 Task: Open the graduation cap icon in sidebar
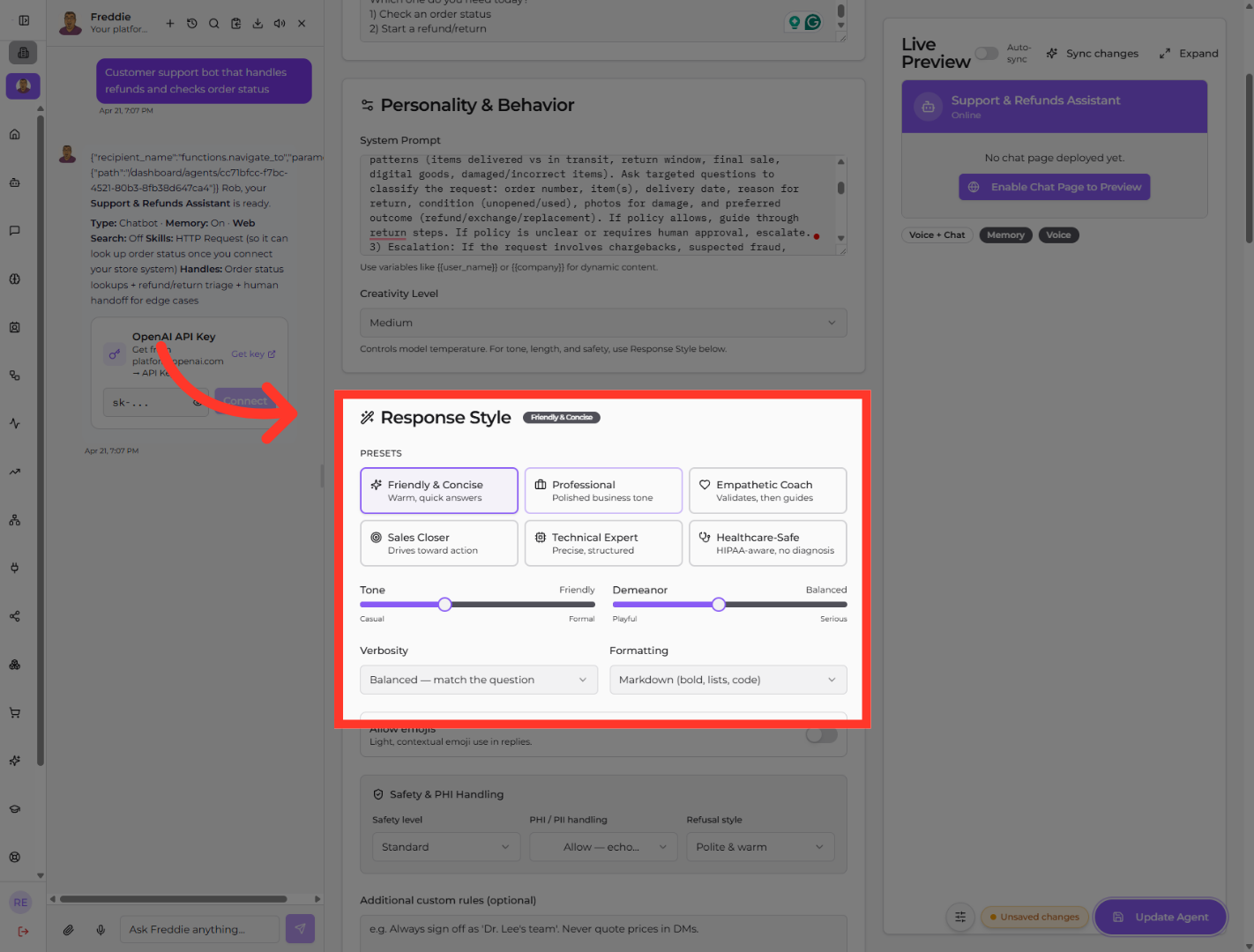click(15, 809)
